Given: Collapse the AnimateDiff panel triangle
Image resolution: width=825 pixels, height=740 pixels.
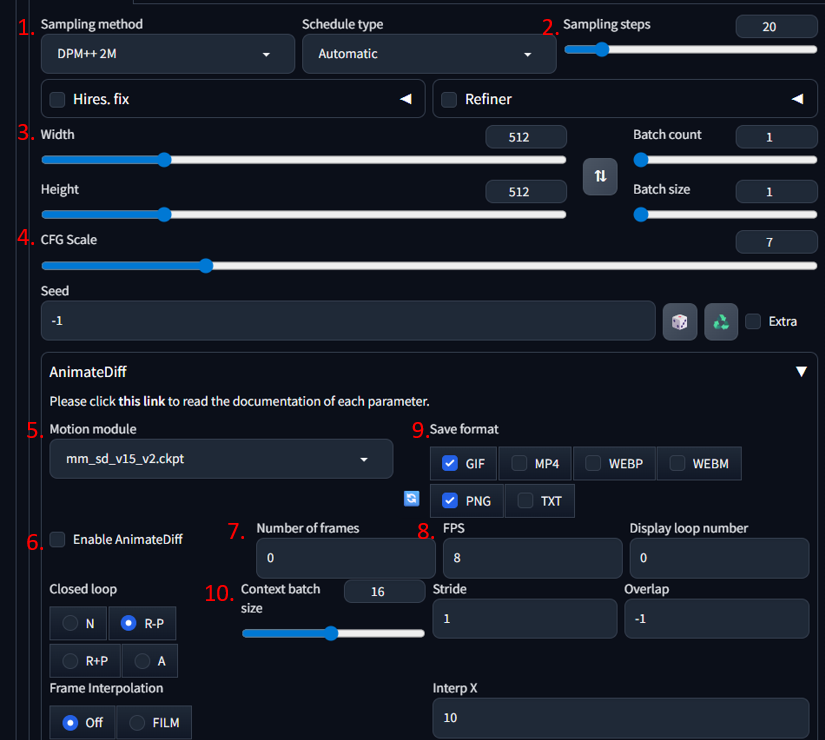Looking at the screenshot, I should (800, 372).
